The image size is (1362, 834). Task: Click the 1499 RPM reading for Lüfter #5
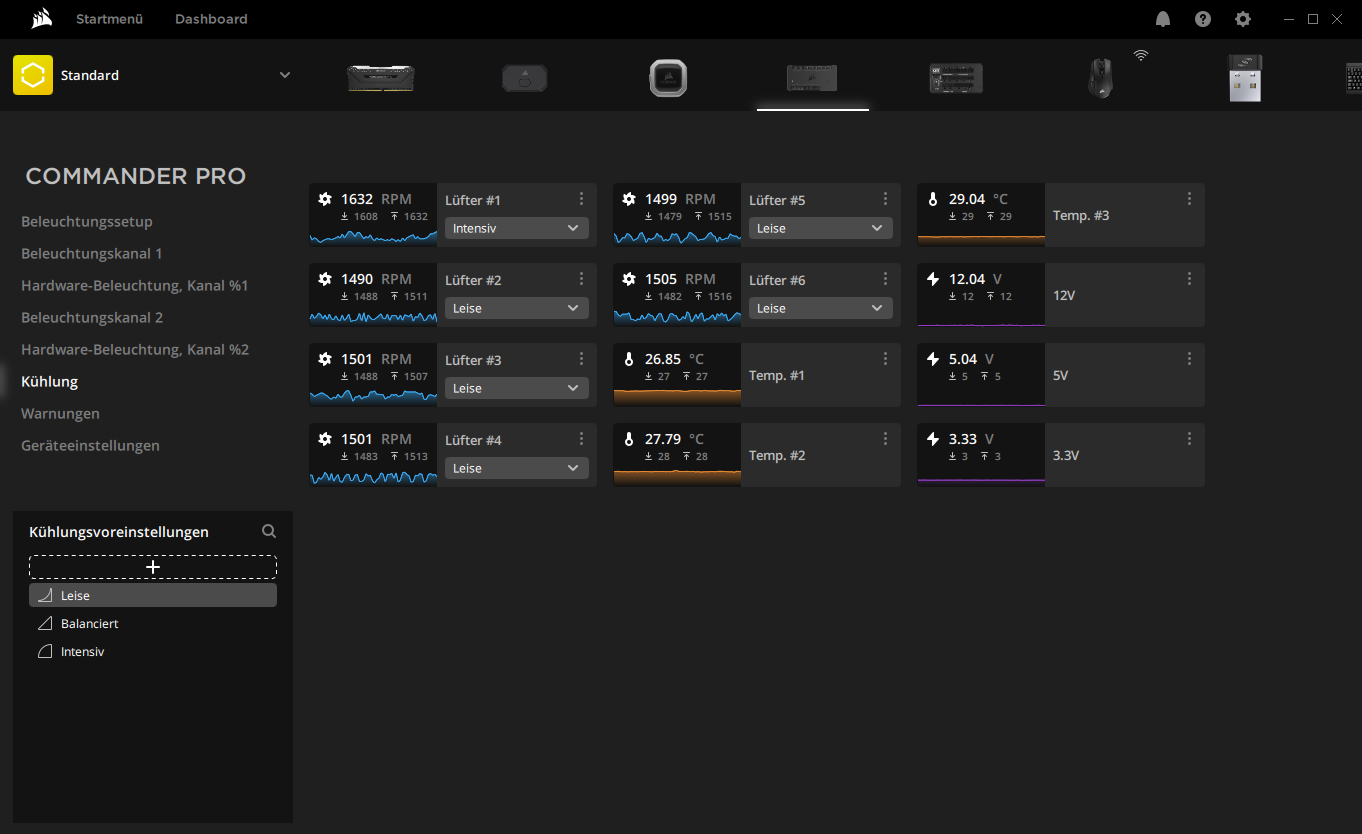click(x=680, y=199)
